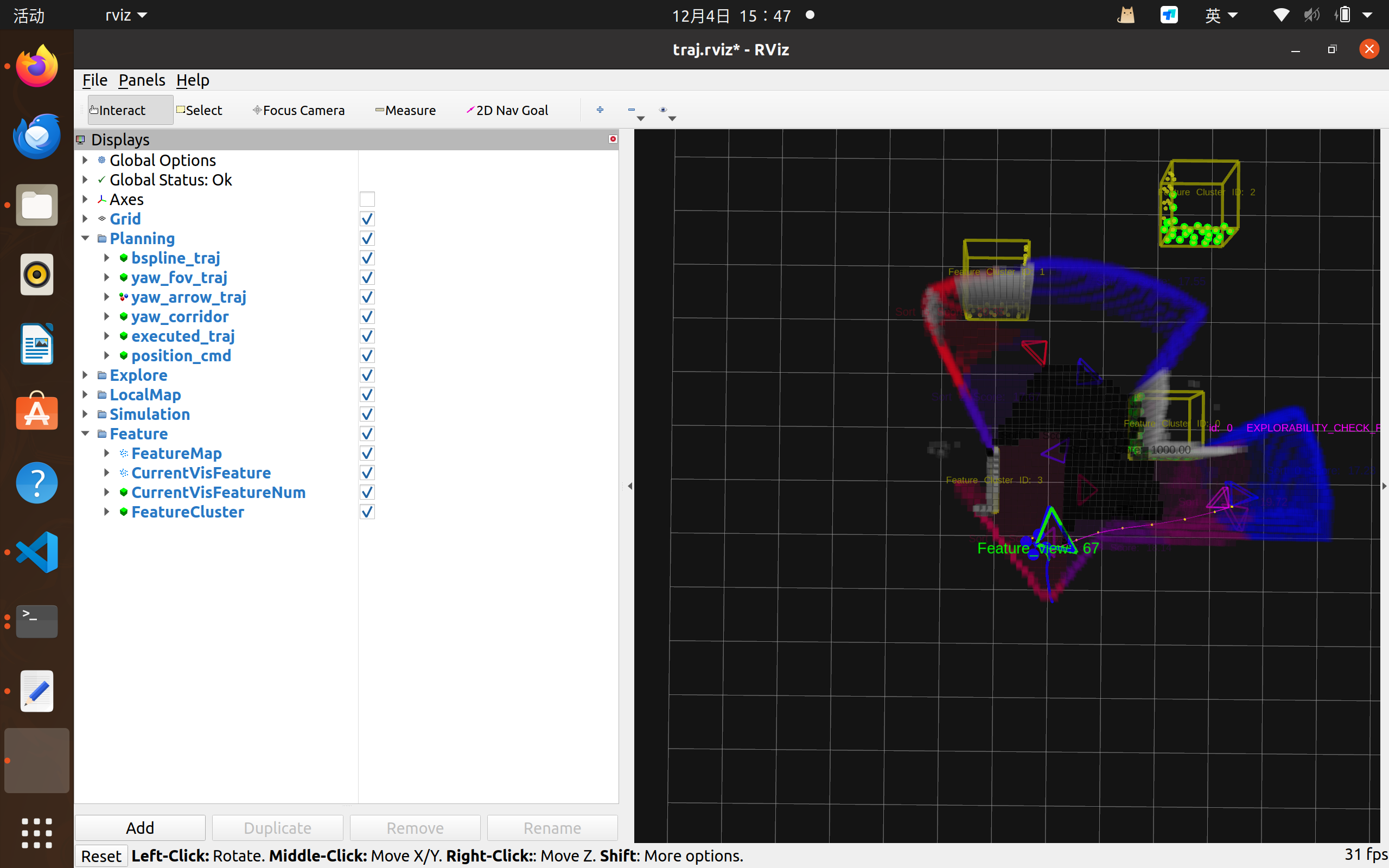Expand the Explore group
The width and height of the screenshot is (1389, 868).
click(x=85, y=375)
